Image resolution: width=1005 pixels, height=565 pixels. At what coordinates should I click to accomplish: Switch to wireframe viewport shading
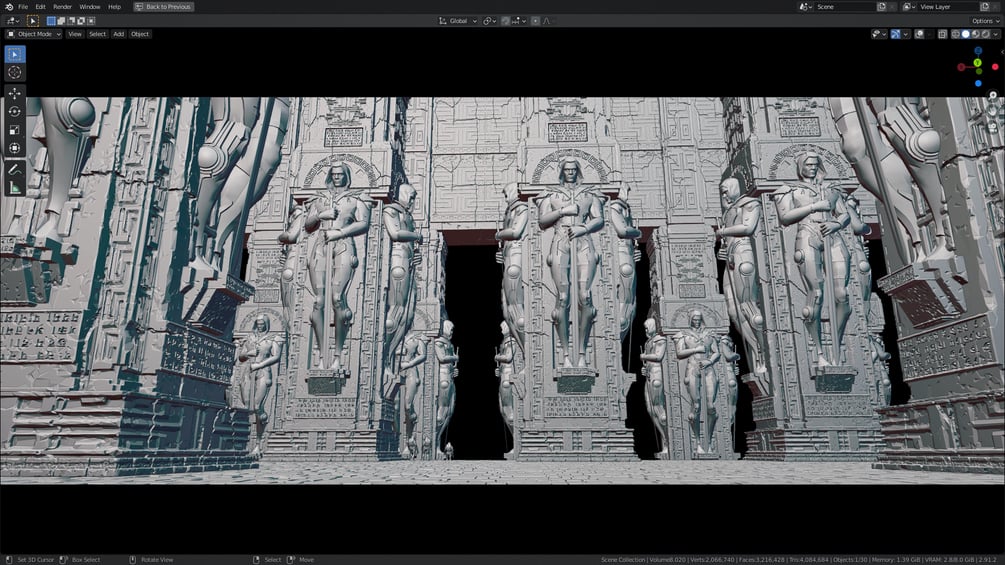pos(956,34)
